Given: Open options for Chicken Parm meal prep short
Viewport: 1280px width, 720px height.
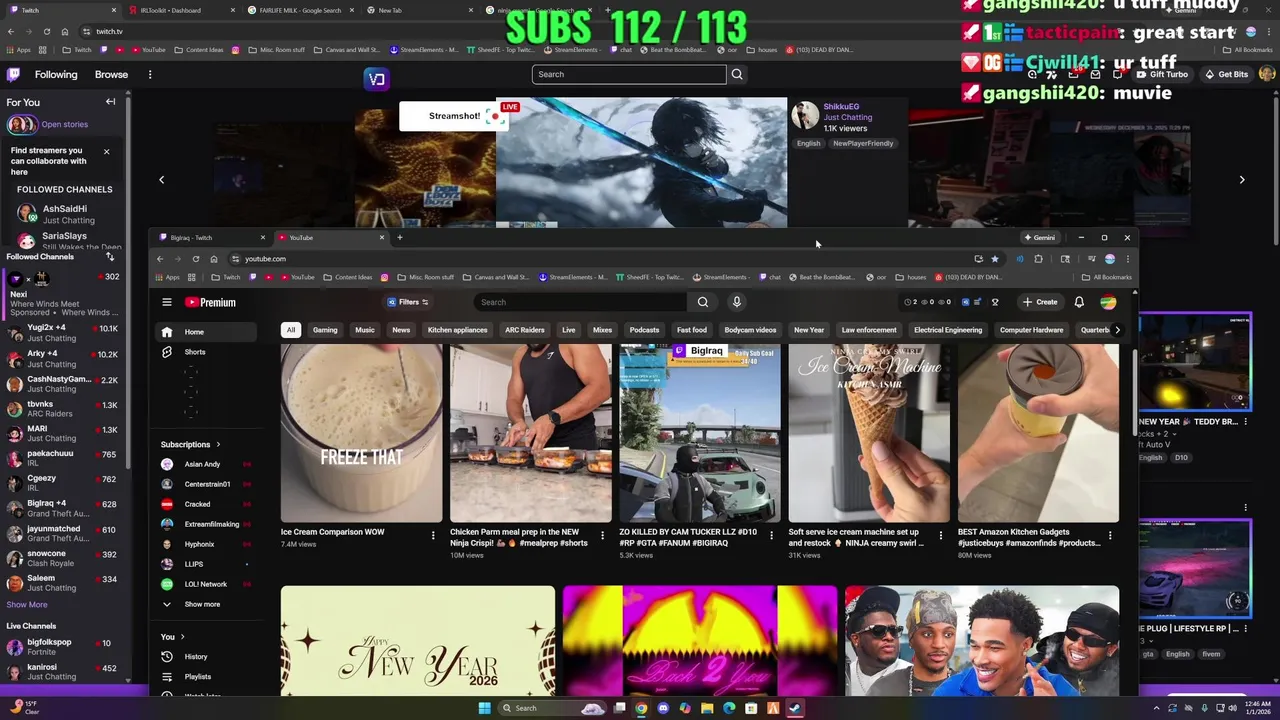Looking at the screenshot, I should click(602, 536).
